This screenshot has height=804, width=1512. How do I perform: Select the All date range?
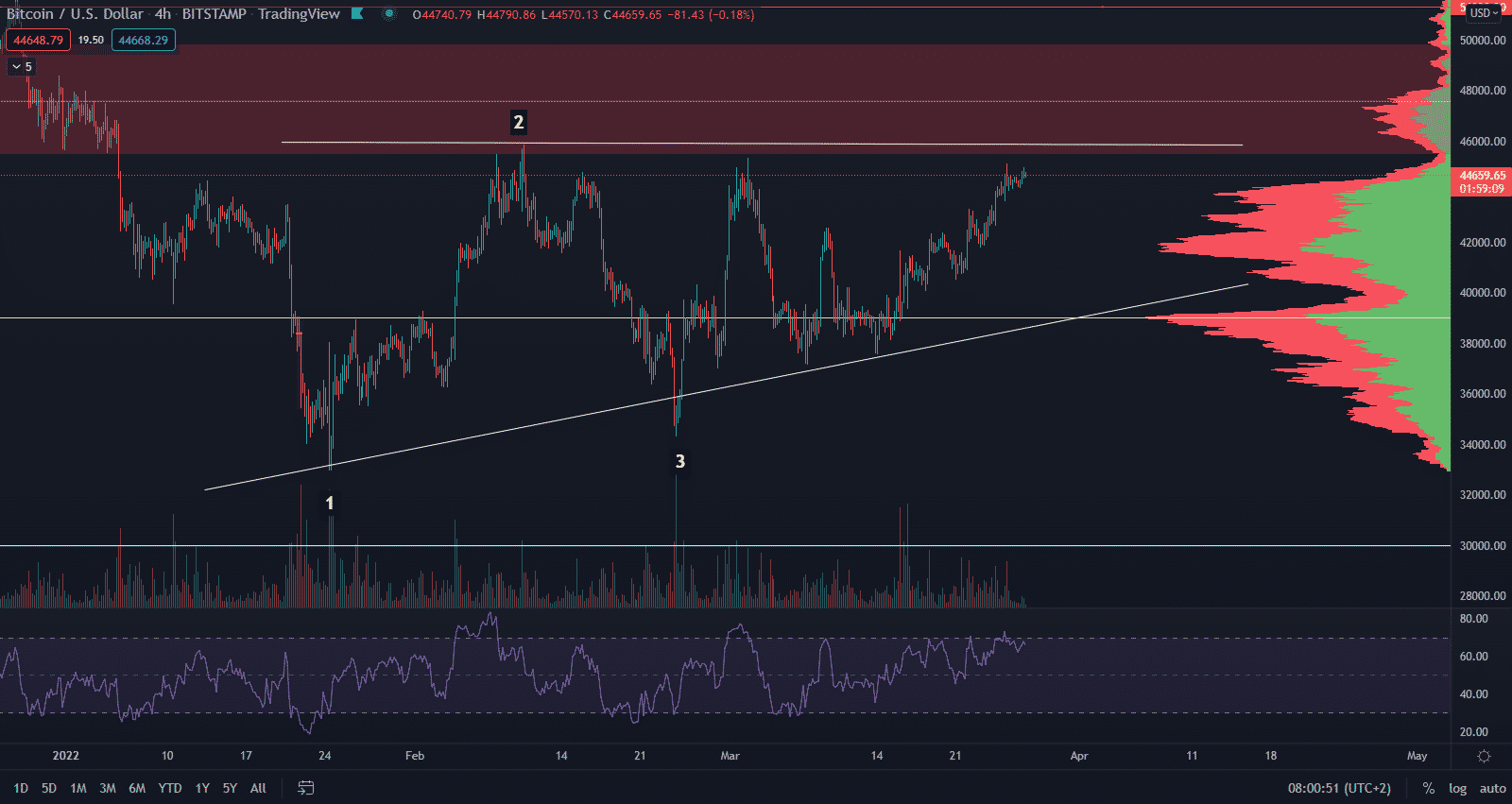click(x=258, y=788)
